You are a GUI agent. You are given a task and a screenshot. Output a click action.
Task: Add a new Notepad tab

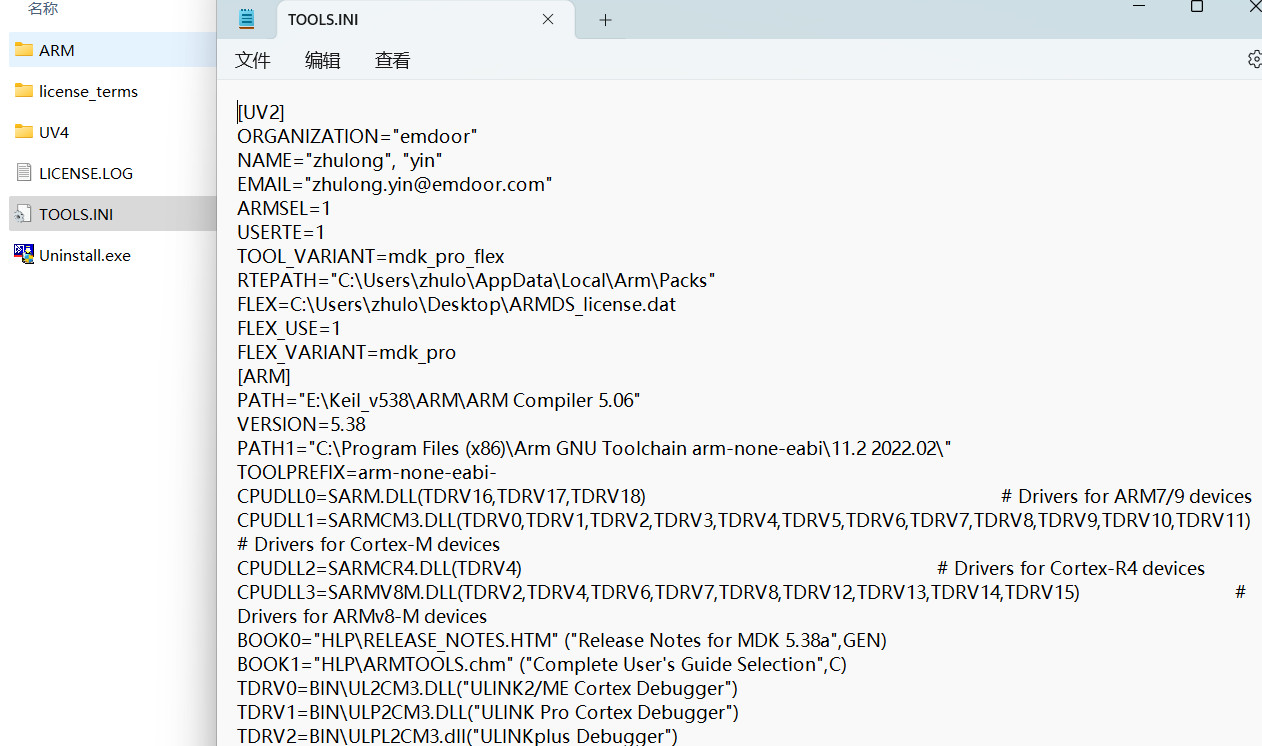tap(605, 20)
